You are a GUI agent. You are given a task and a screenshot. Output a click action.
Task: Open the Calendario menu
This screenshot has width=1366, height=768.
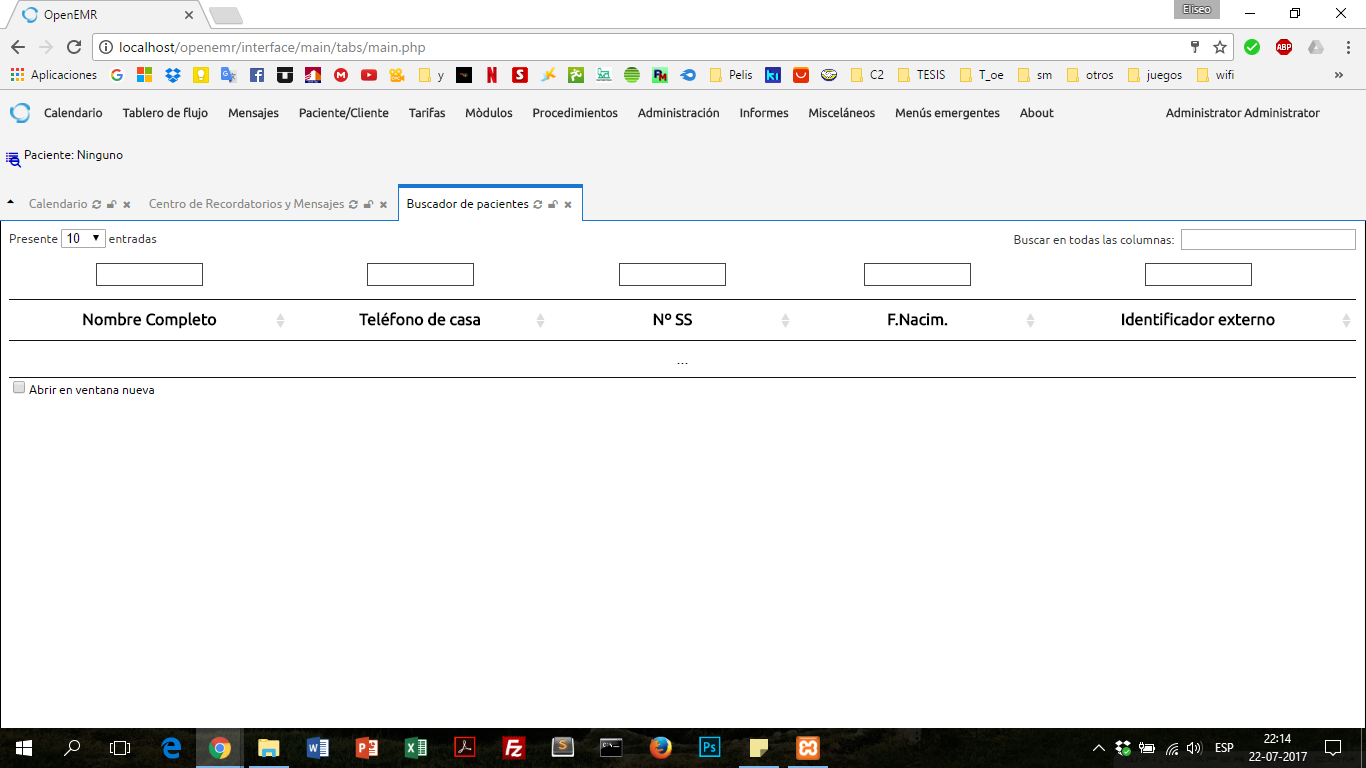(73, 113)
